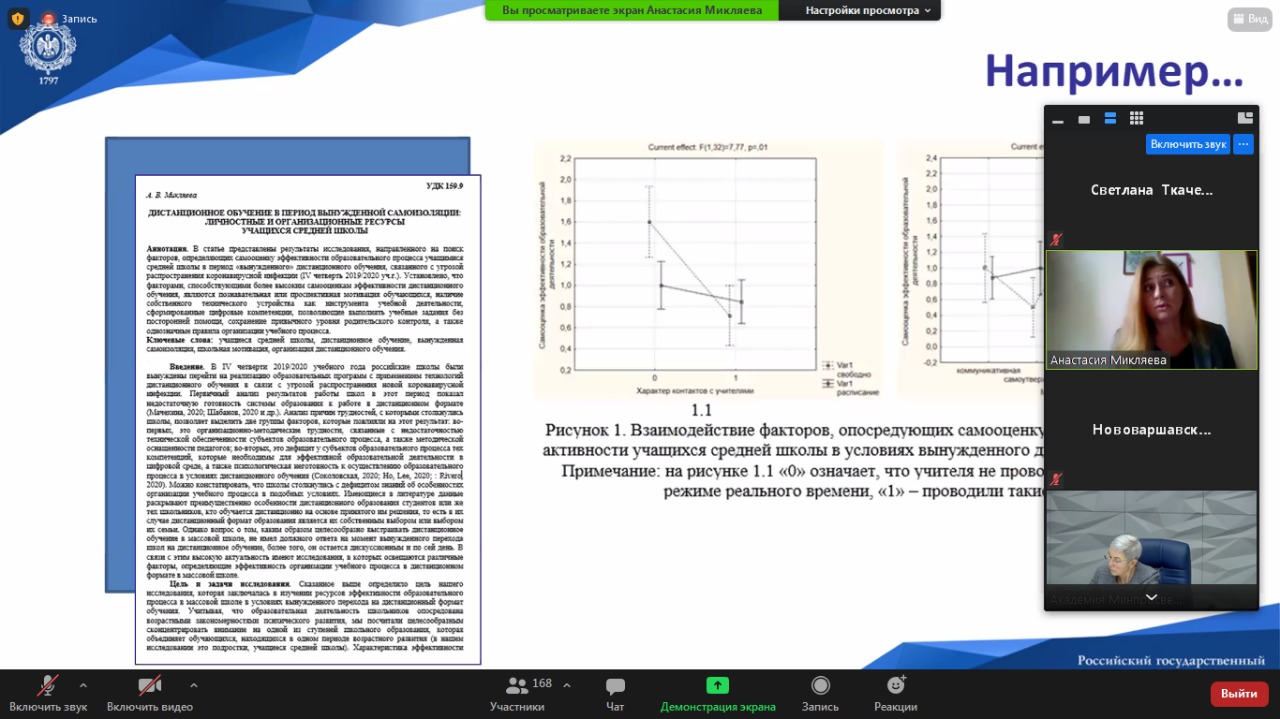Click the red recording indicator Запись

coord(70,18)
